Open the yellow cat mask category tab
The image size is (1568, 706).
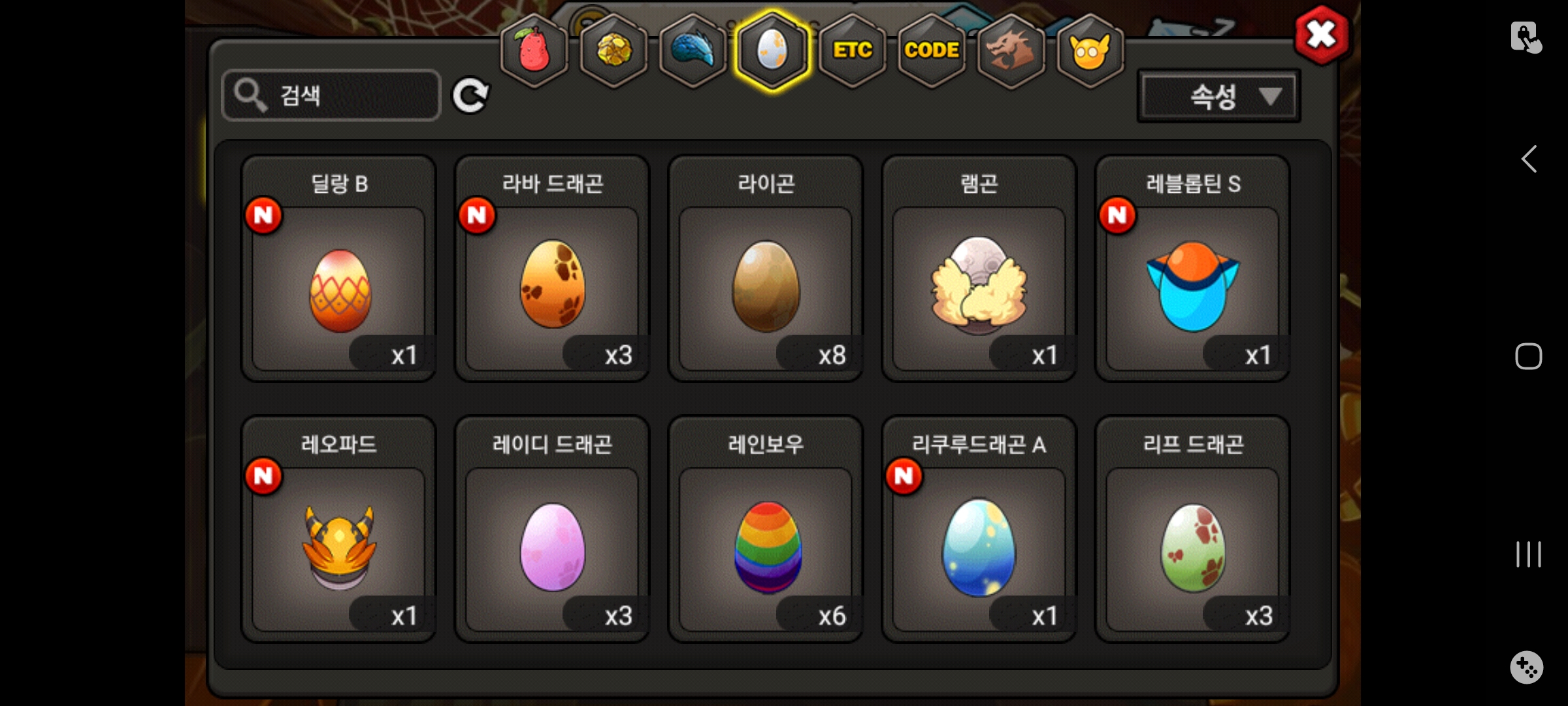click(x=1090, y=51)
